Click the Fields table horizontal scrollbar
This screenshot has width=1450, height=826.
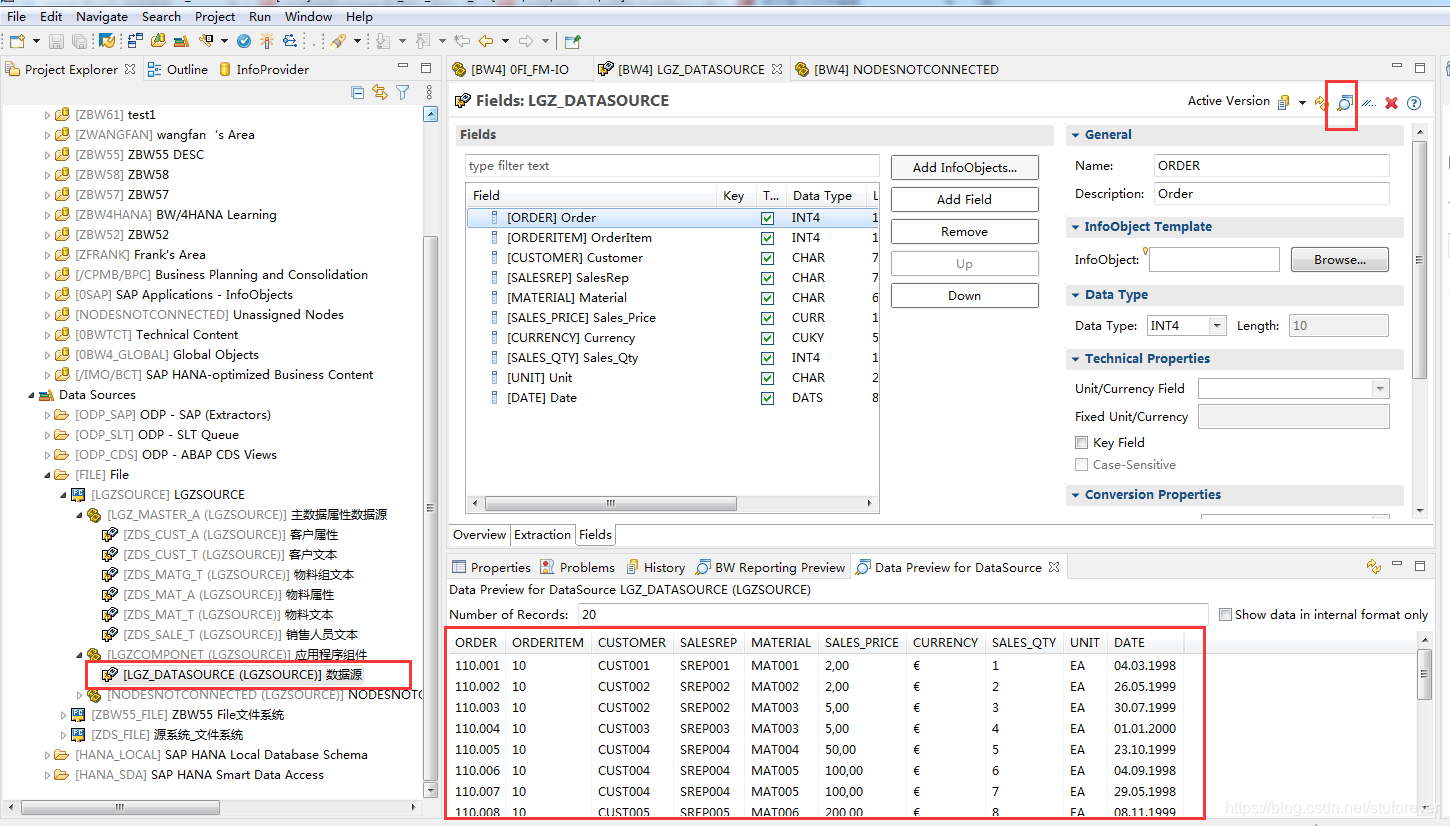672,503
